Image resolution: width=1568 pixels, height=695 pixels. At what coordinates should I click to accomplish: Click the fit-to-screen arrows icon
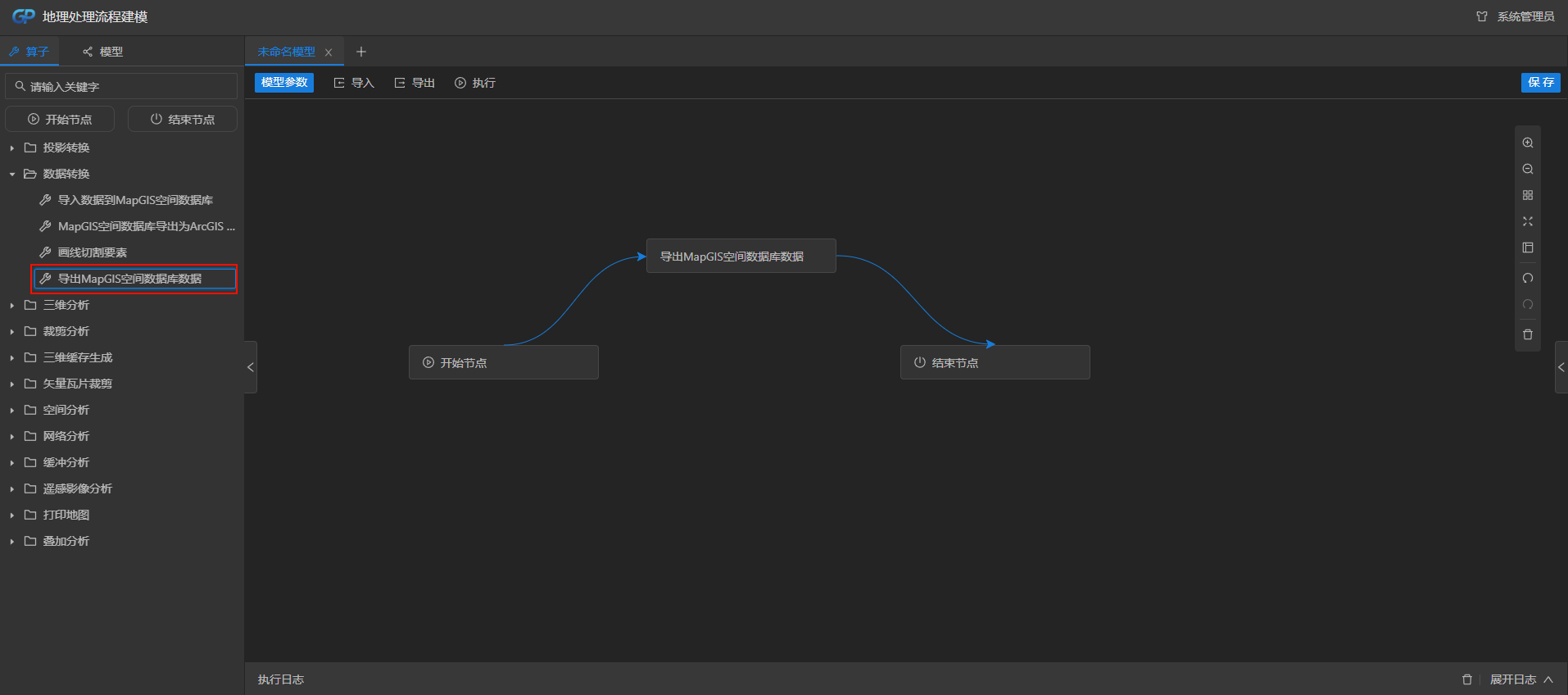point(1528,221)
